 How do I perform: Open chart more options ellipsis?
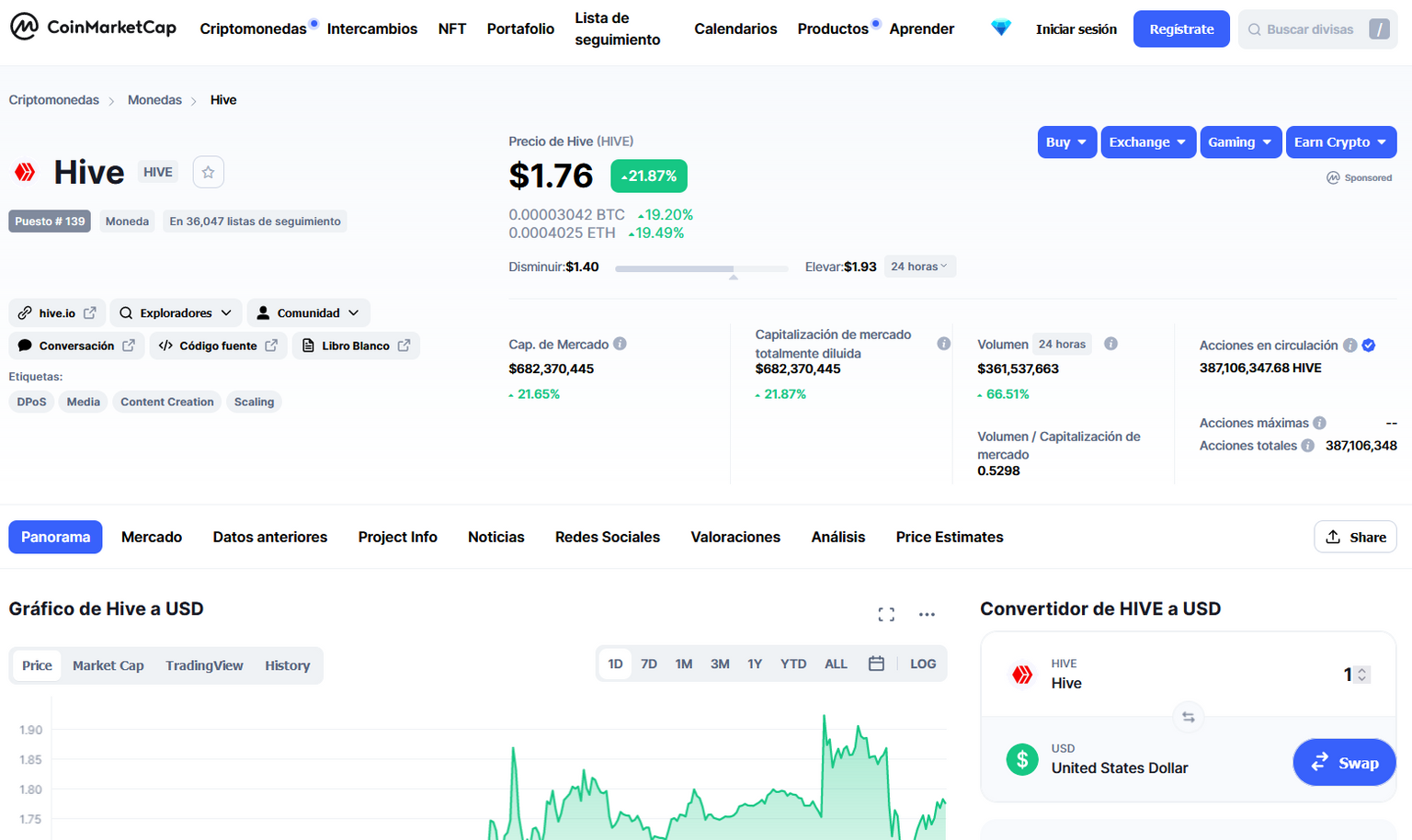coord(927,614)
